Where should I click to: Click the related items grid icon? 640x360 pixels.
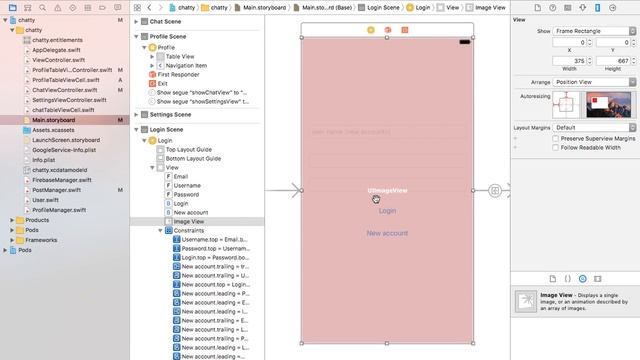click(x=137, y=7)
